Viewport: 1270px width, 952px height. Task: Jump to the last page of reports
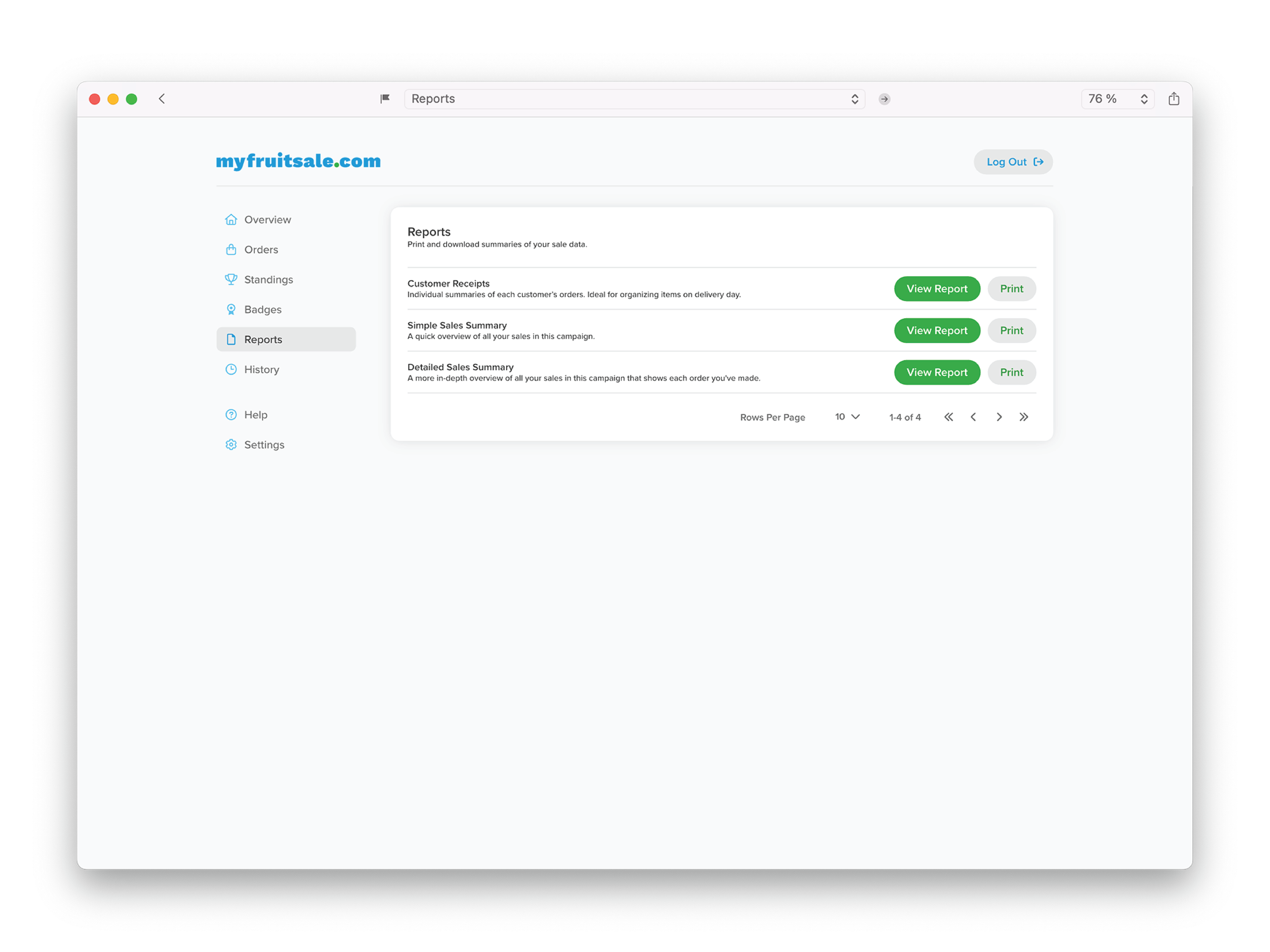[1024, 417]
